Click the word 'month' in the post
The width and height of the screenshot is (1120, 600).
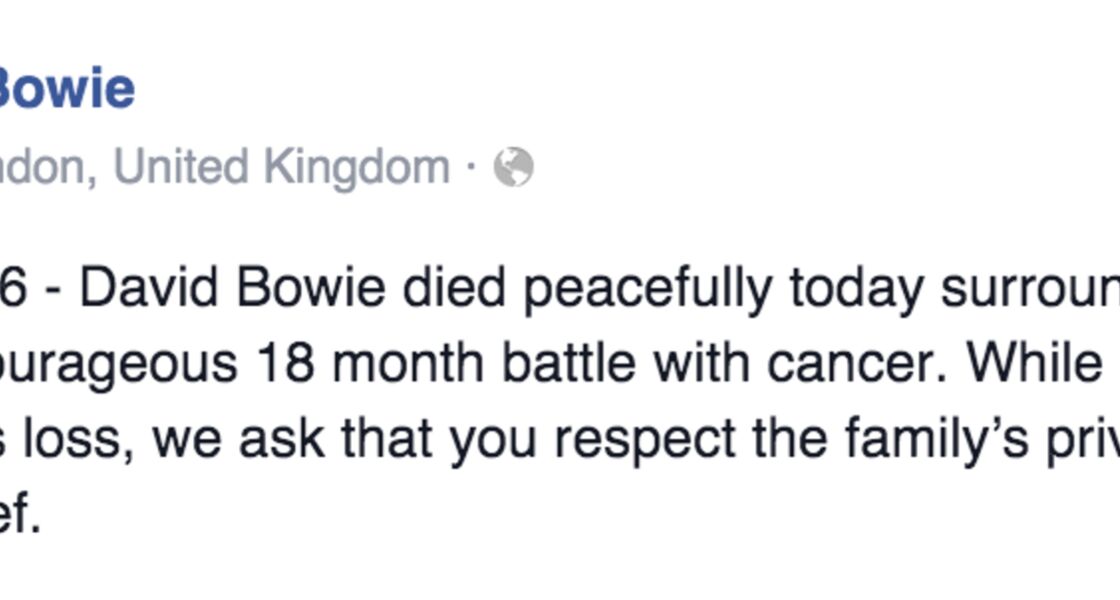pyautogui.click(x=408, y=362)
